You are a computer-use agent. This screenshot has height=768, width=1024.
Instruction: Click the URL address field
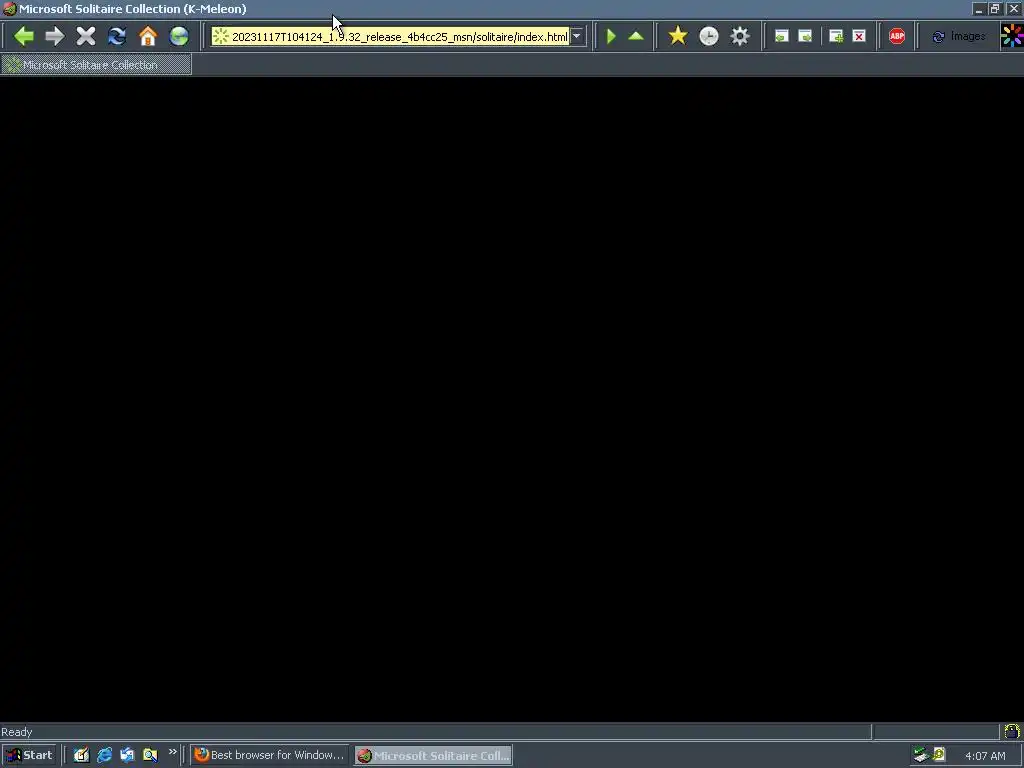click(x=391, y=37)
